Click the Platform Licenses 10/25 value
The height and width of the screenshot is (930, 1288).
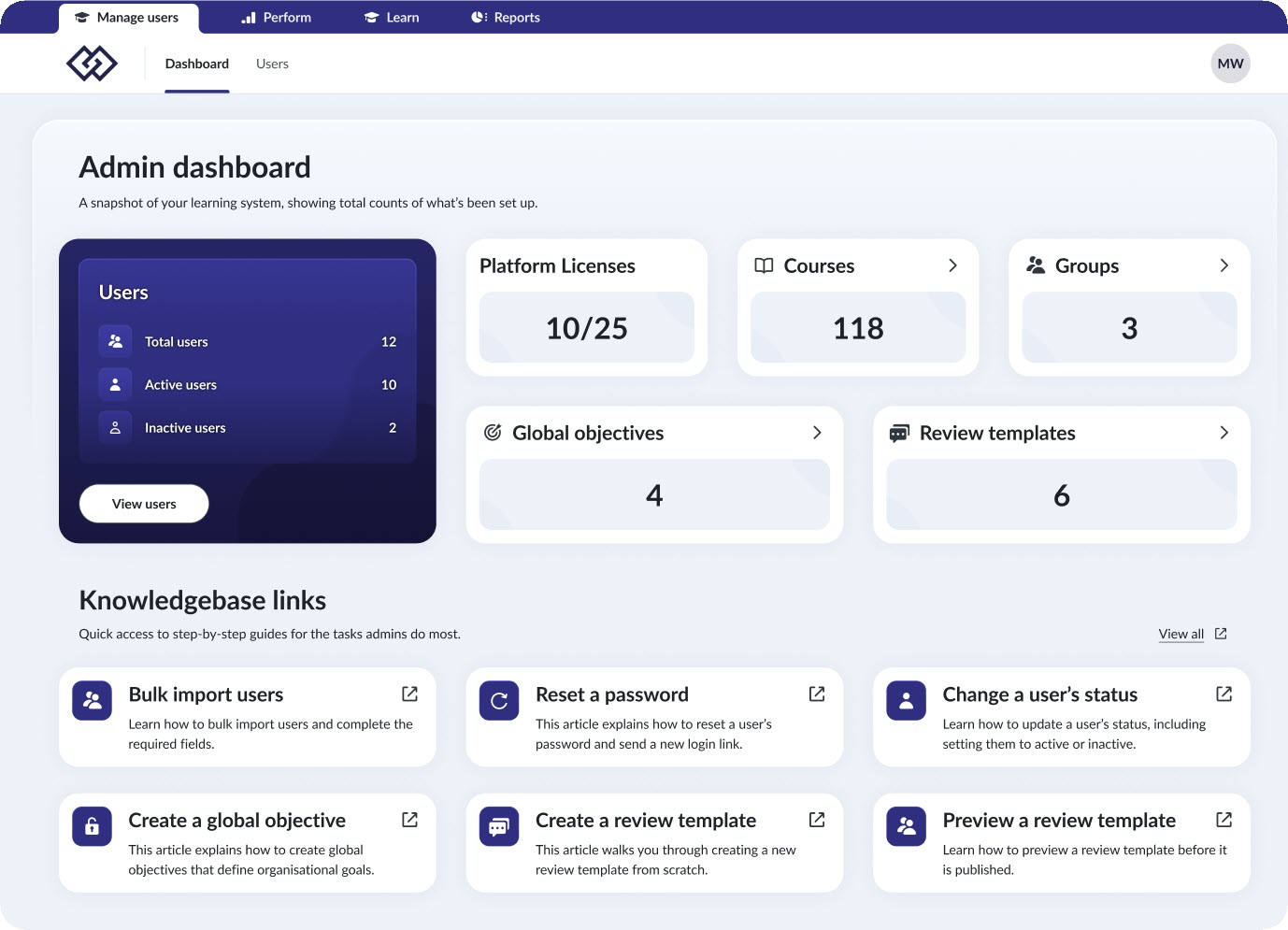(x=587, y=328)
